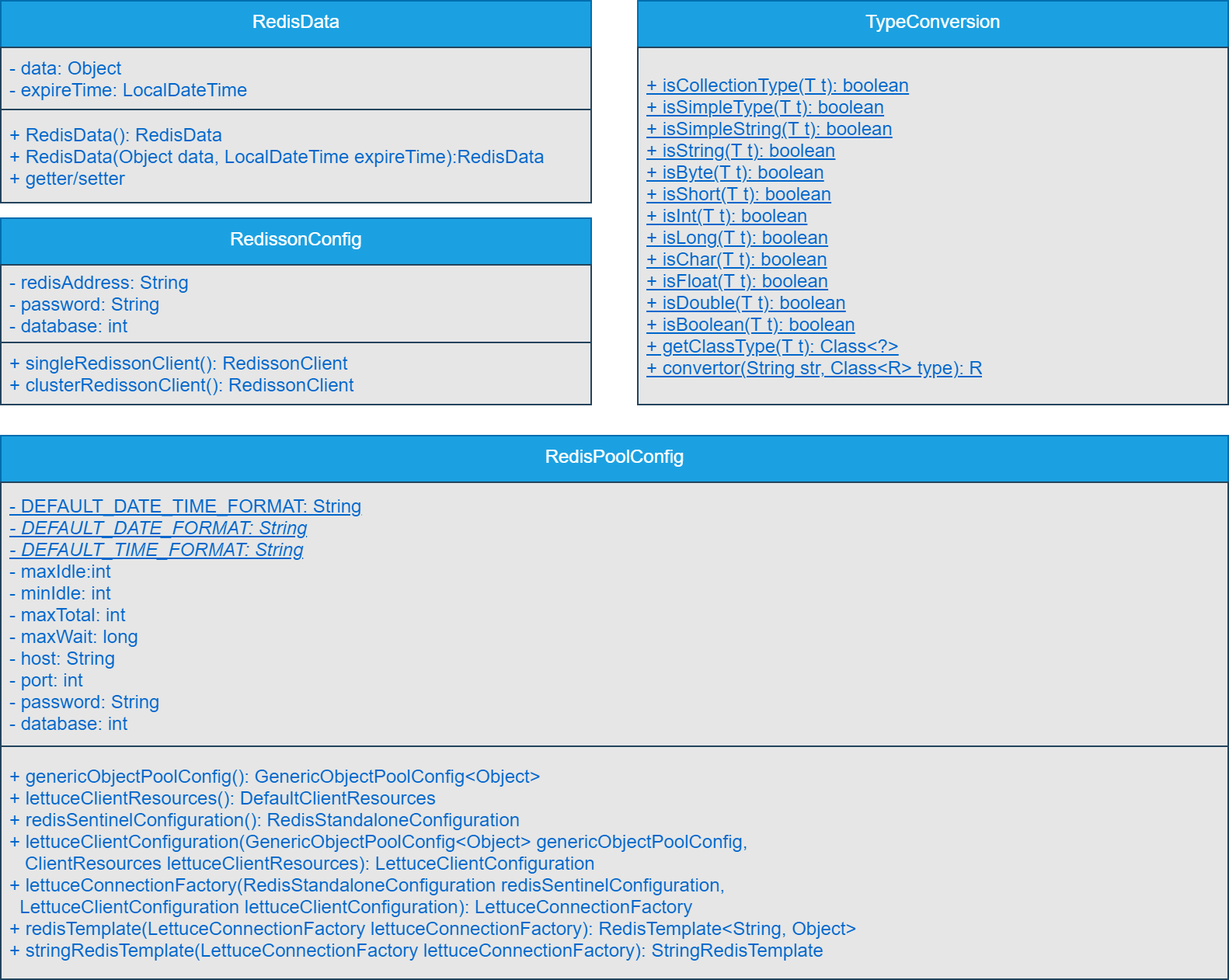This screenshot has height=980, width=1229.
Task: Select the expireTime: LocalDateTime attribute
Action: pyautogui.click(x=128, y=91)
